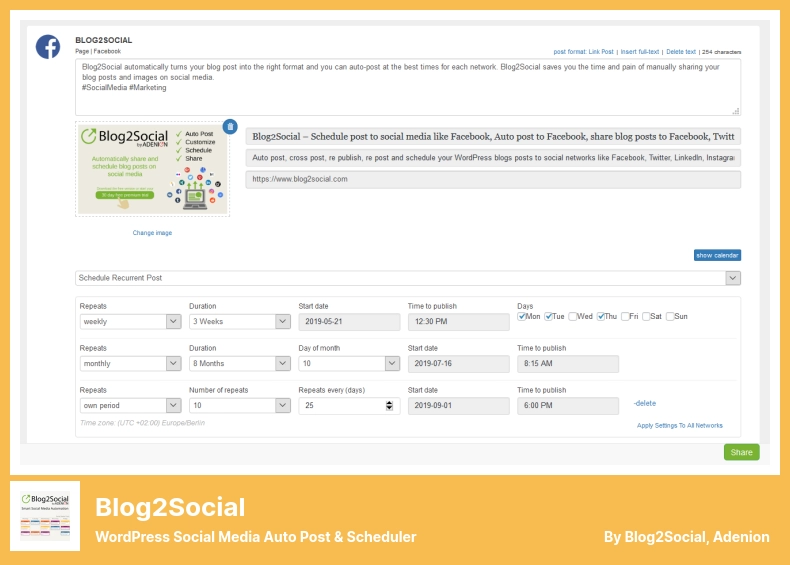This screenshot has height=565, width=790.
Task: Enable the Sun day checkbox
Action: pyautogui.click(x=670, y=317)
